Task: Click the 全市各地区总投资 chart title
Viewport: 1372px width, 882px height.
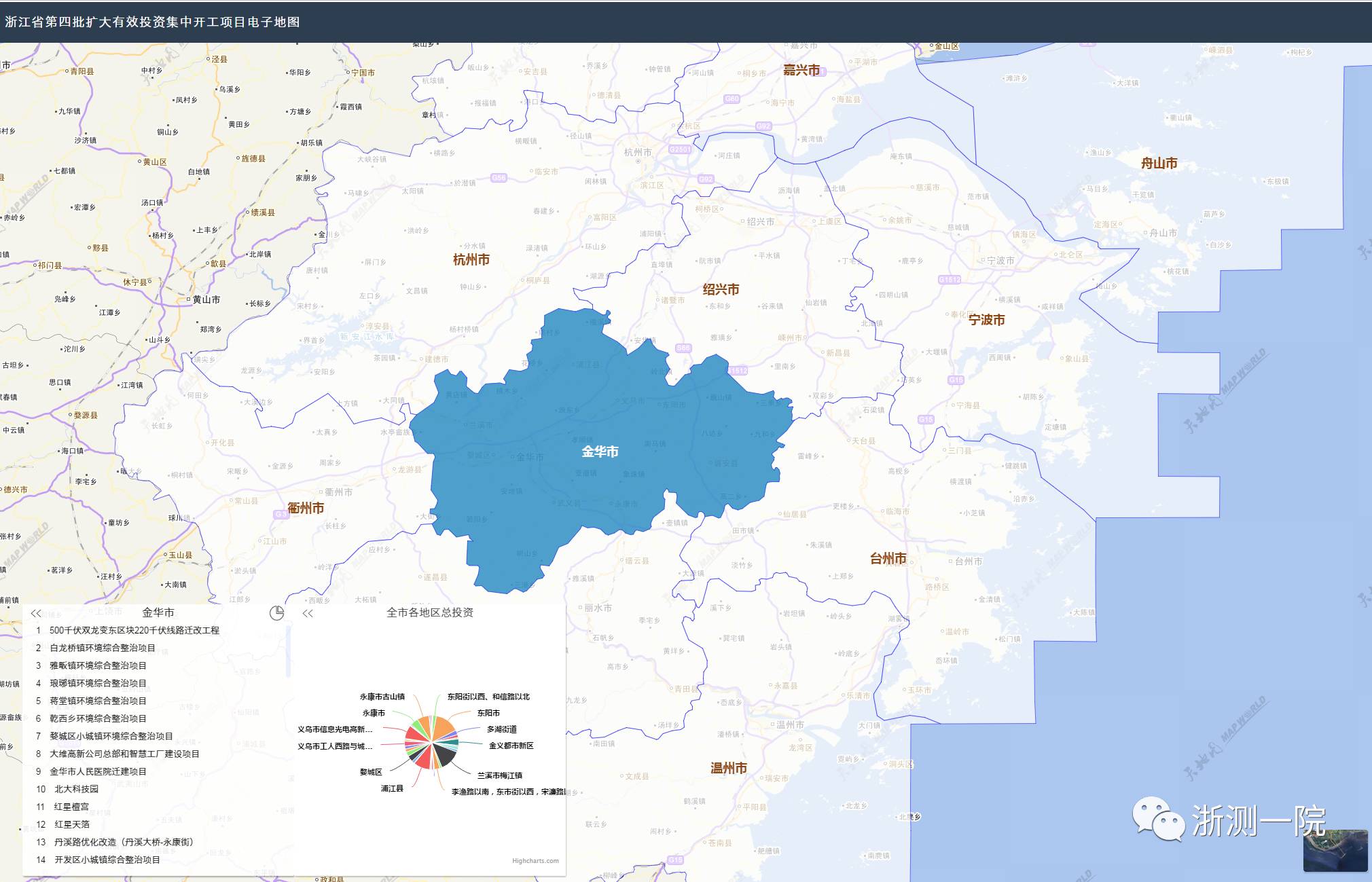Action: pyautogui.click(x=430, y=612)
